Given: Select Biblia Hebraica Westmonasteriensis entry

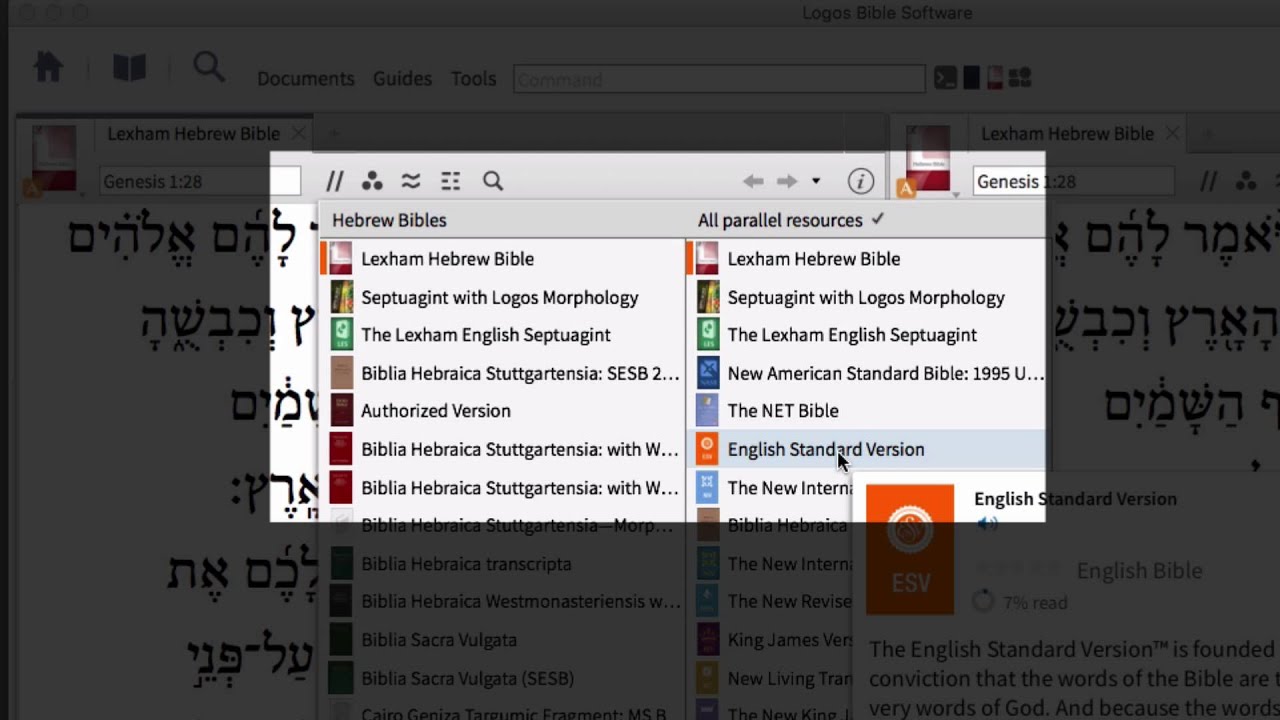Looking at the screenshot, I should pyautogui.click(x=502, y=601).
